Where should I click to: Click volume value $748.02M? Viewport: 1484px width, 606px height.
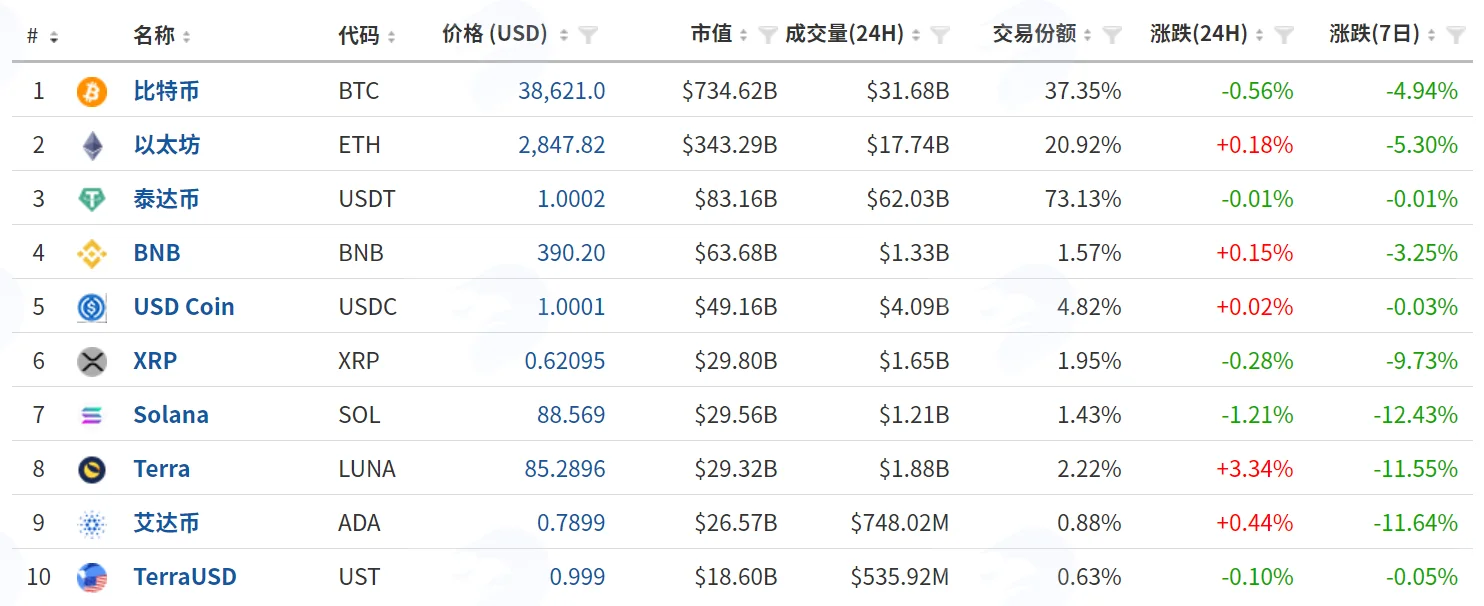pyautogui.click(x=900, y=523)
